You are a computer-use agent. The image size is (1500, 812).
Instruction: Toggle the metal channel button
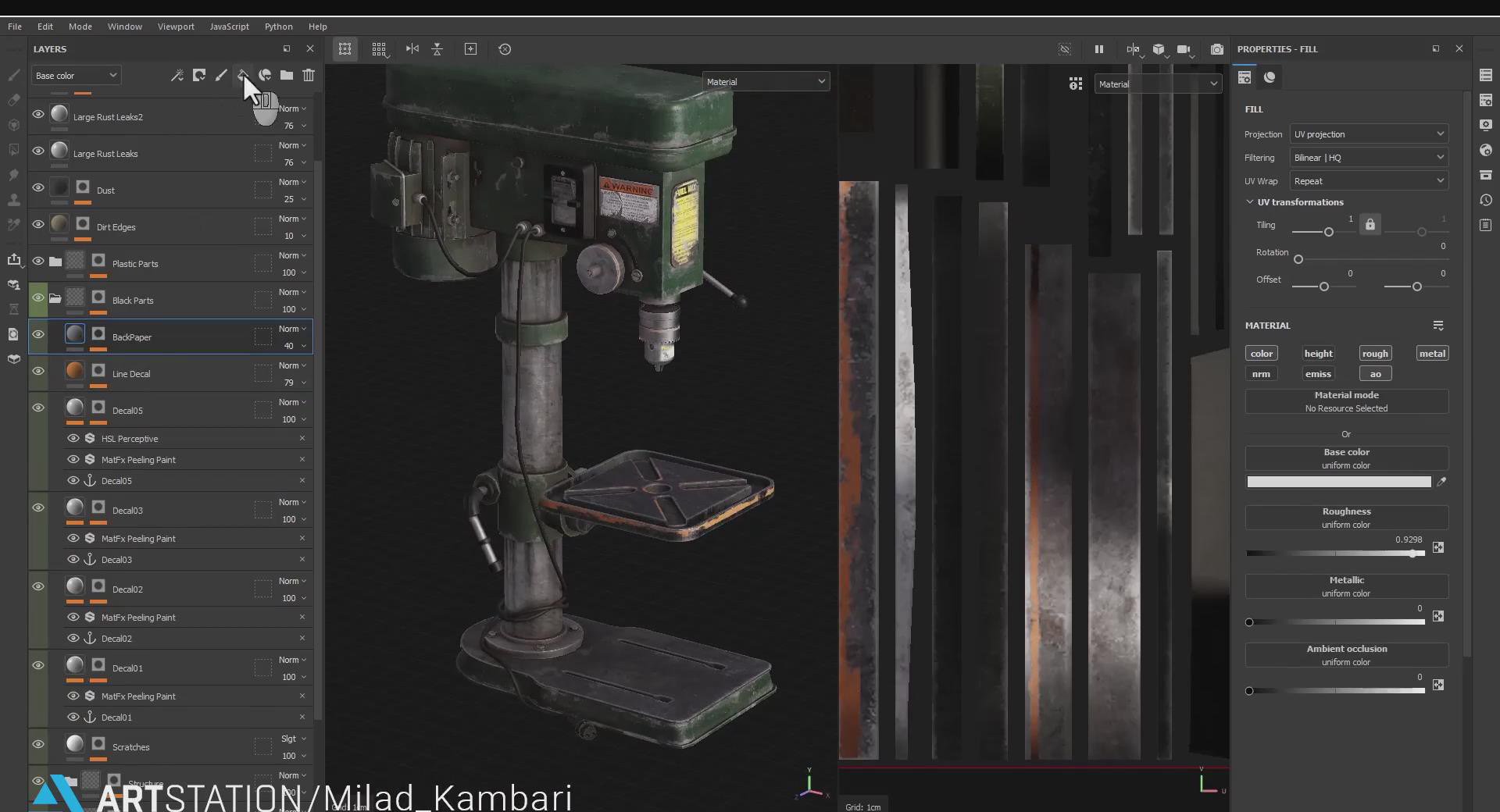click(1432, 353)
